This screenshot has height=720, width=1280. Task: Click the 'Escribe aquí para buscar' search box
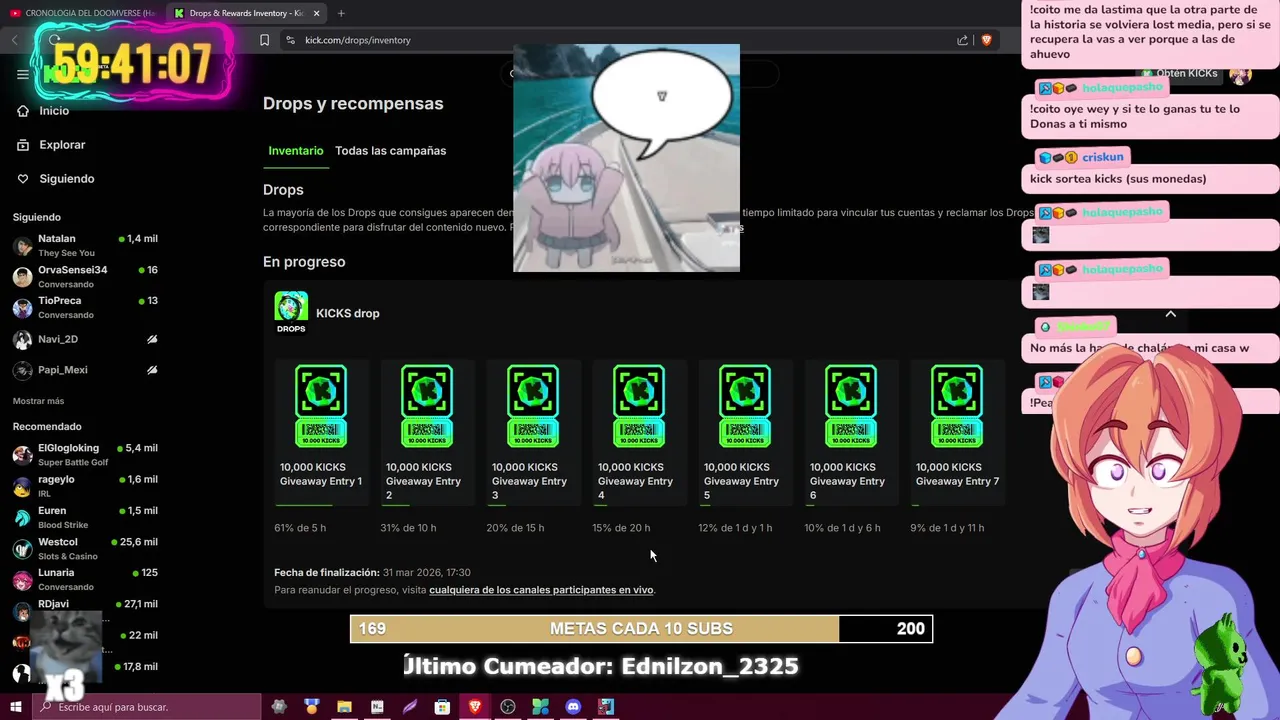[147, 707]
